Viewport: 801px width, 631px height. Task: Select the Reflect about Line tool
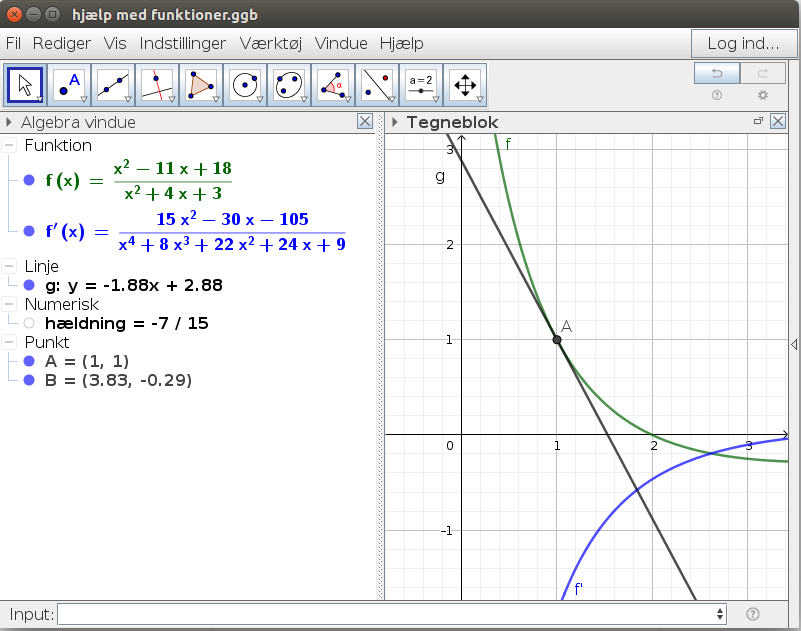point(376,85)
